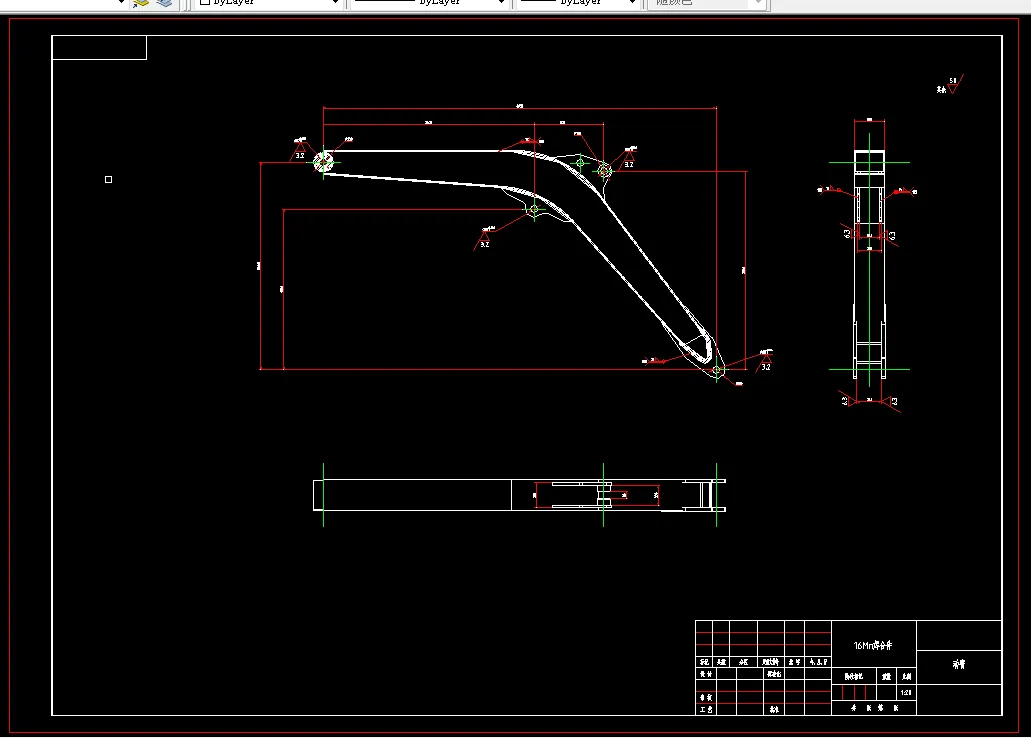Click the yellow layer manager icon in toolbar
Viewport: 1031px width, 738px height.
141,3
